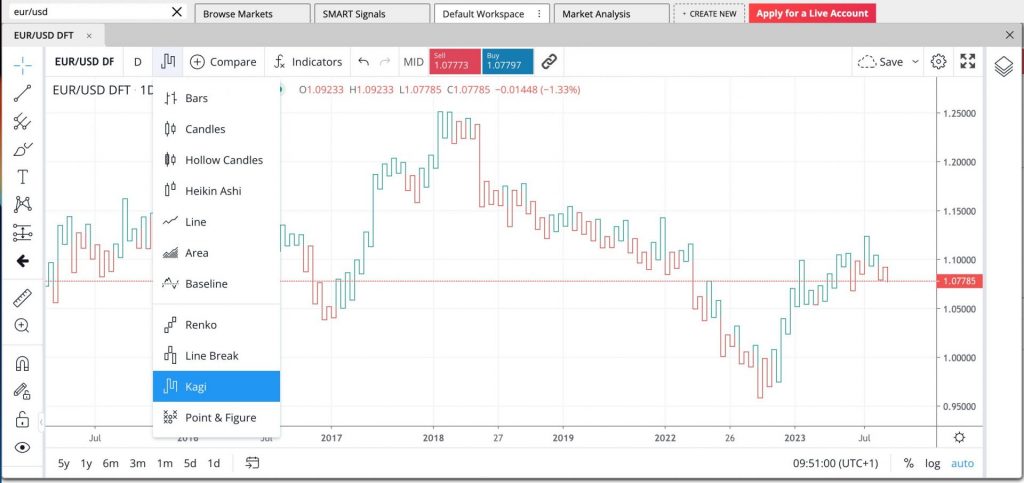Choose Candles chart type
The width and height of the screenshot is (1024, 483).
click(216, 129)
